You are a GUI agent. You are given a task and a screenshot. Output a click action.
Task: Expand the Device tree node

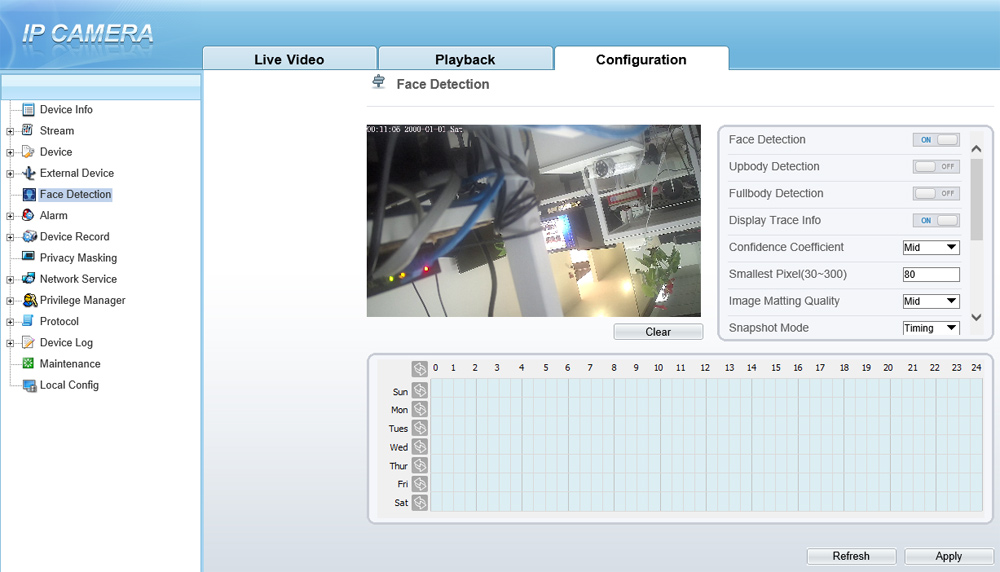[x=10, y=152]
